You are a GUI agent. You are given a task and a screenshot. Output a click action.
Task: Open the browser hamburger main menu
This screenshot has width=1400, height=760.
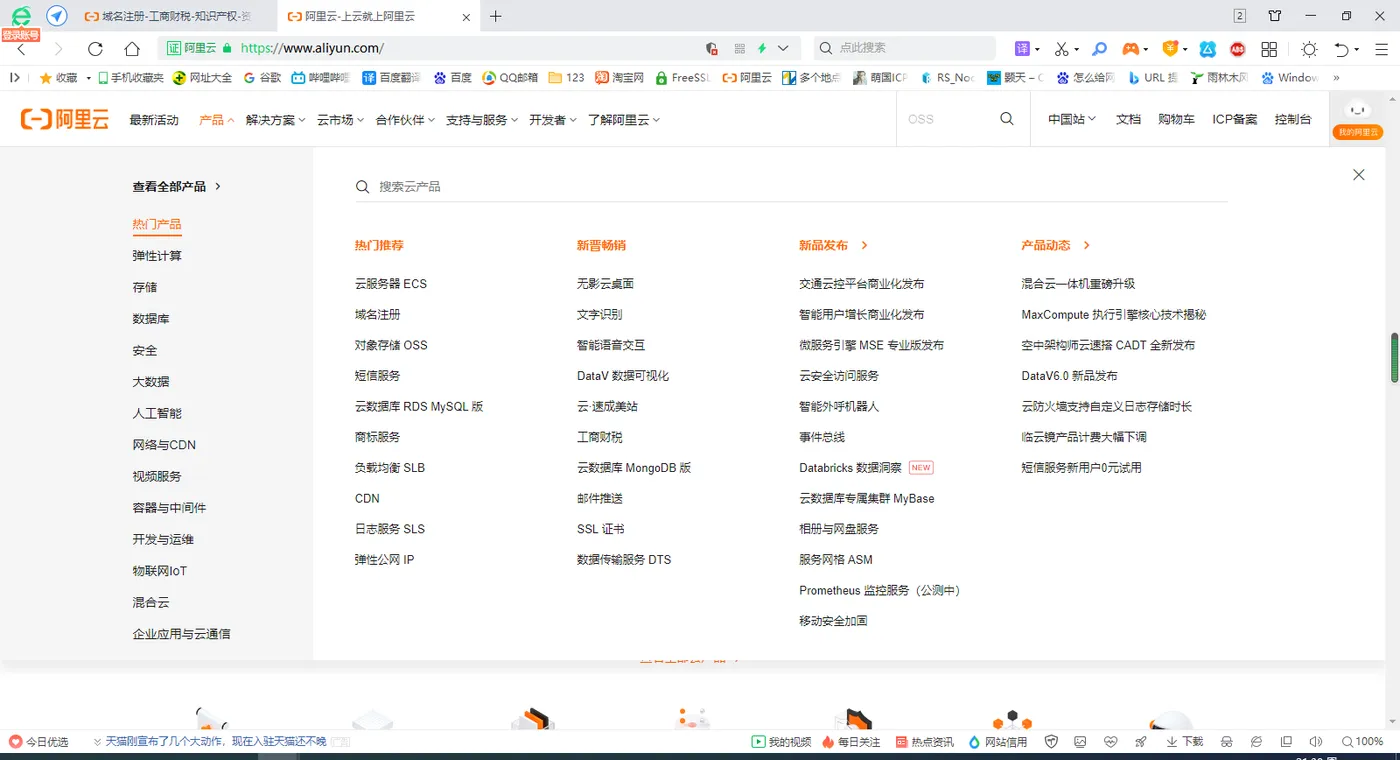(x=1381, y=49)
